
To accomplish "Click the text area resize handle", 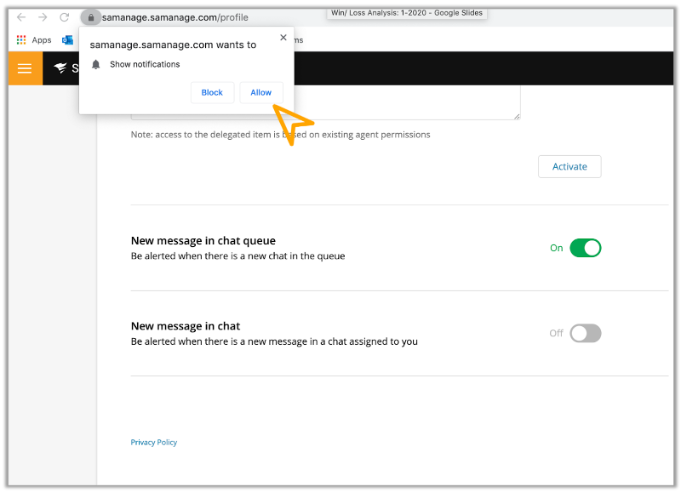I will [x=516, y=116].
